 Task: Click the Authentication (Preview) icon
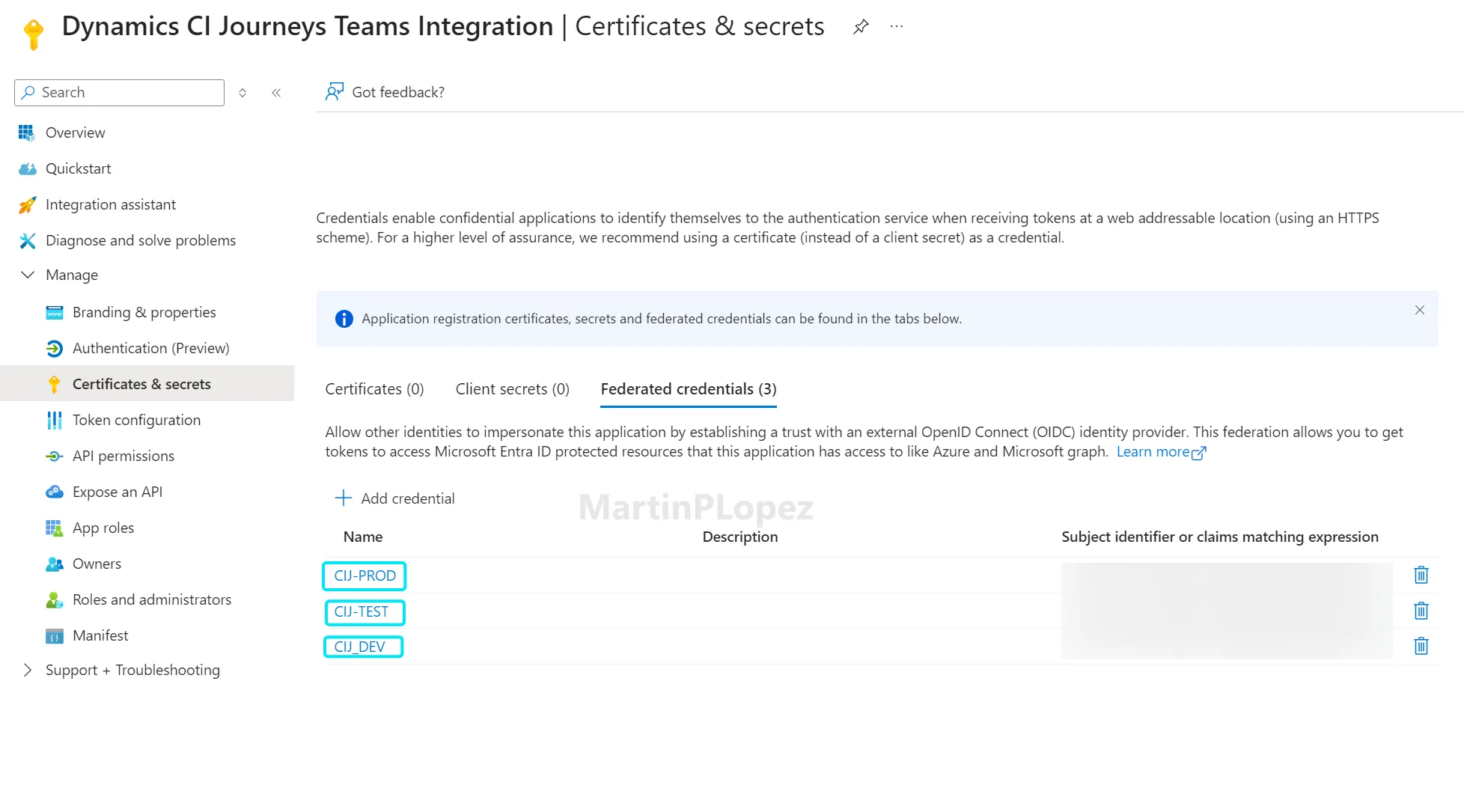pyautogui.click(x=55, y=349)
